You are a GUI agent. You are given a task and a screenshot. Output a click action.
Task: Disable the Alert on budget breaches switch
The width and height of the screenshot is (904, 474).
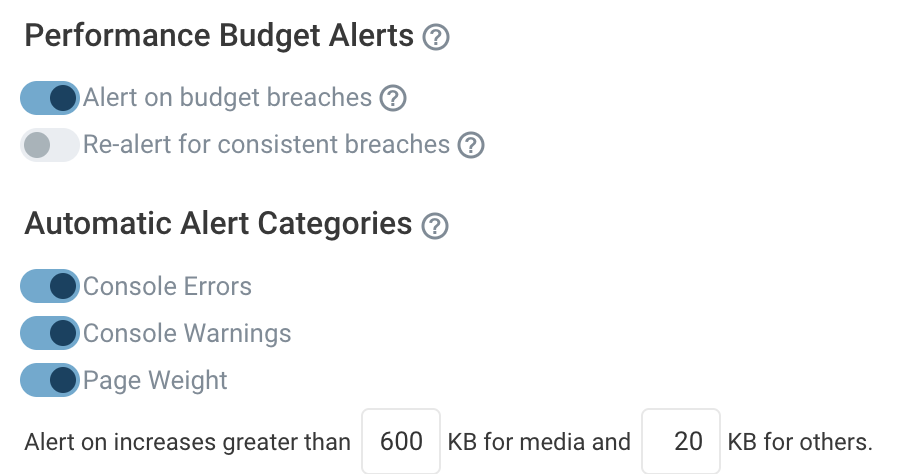pos(50,98)
